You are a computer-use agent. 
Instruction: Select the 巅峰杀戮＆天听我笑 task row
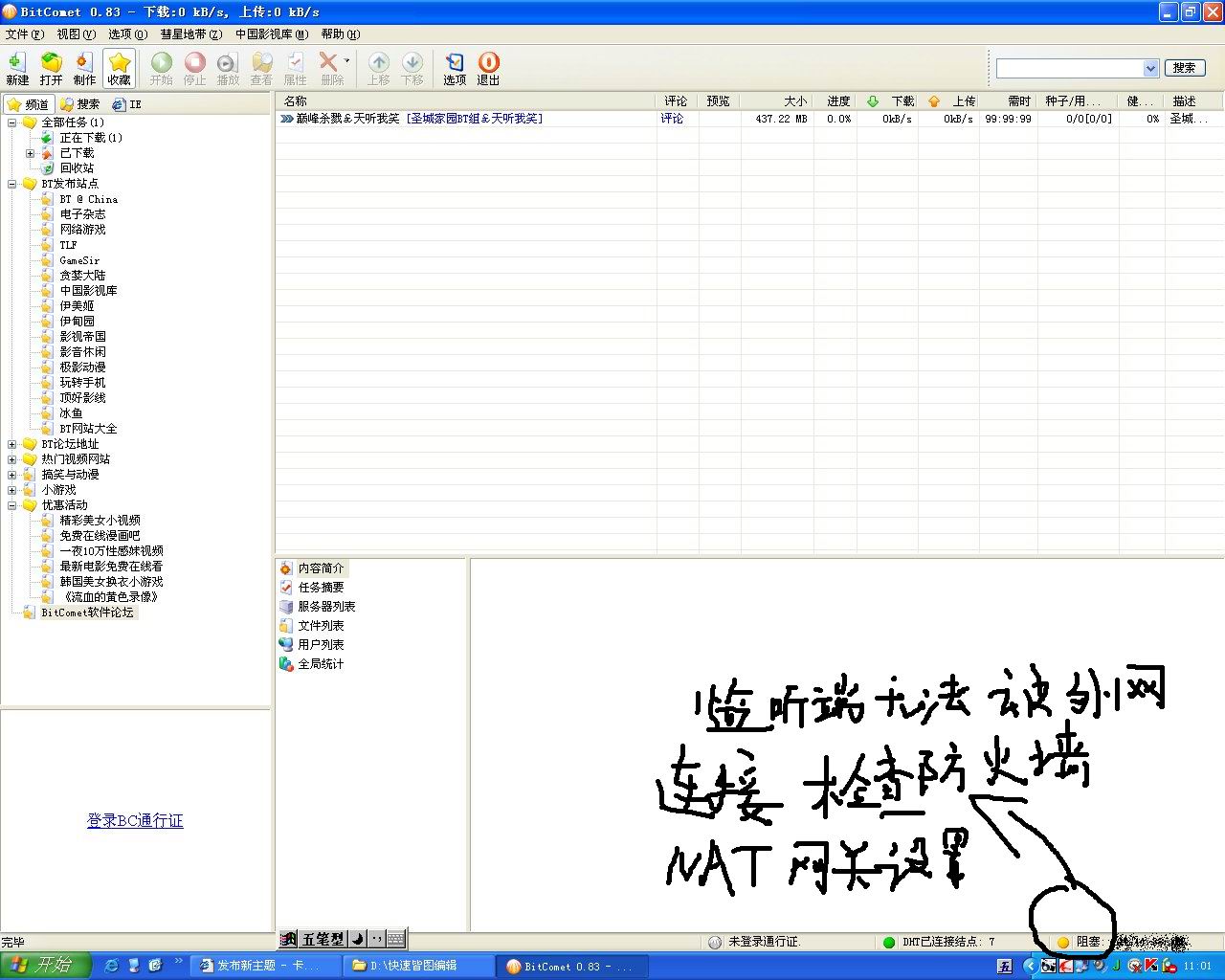[748, 119]
